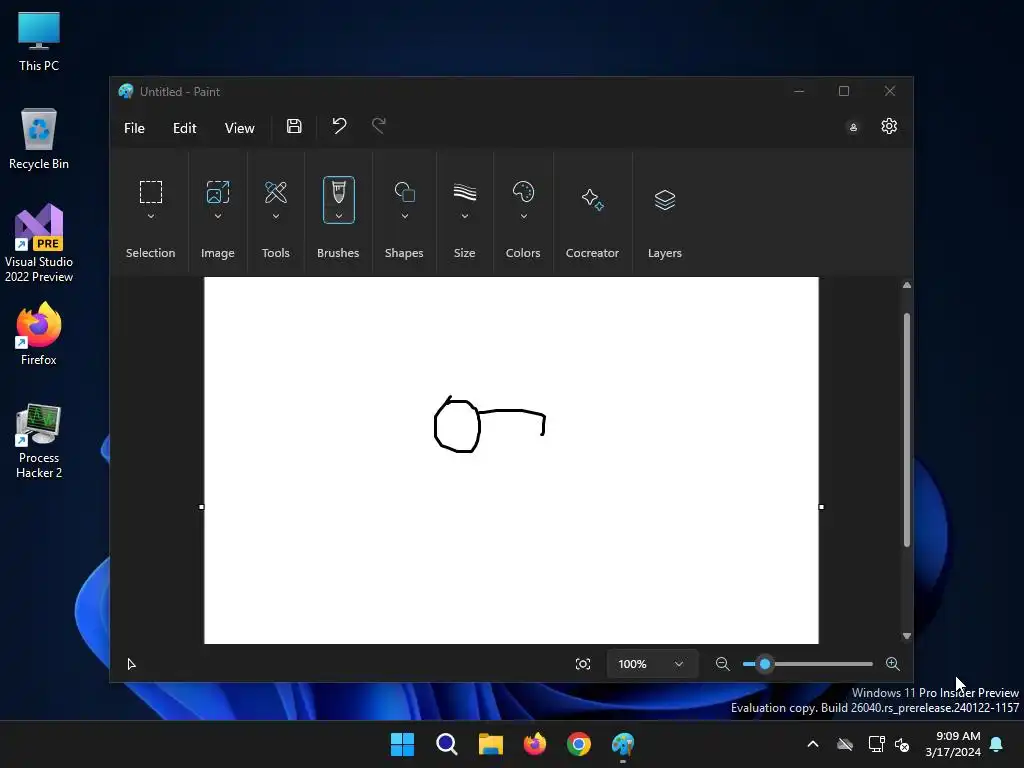The height and width of the screenshot is (768, 1024).
Task: Click the Cocreator label
Action: point(592,253)
